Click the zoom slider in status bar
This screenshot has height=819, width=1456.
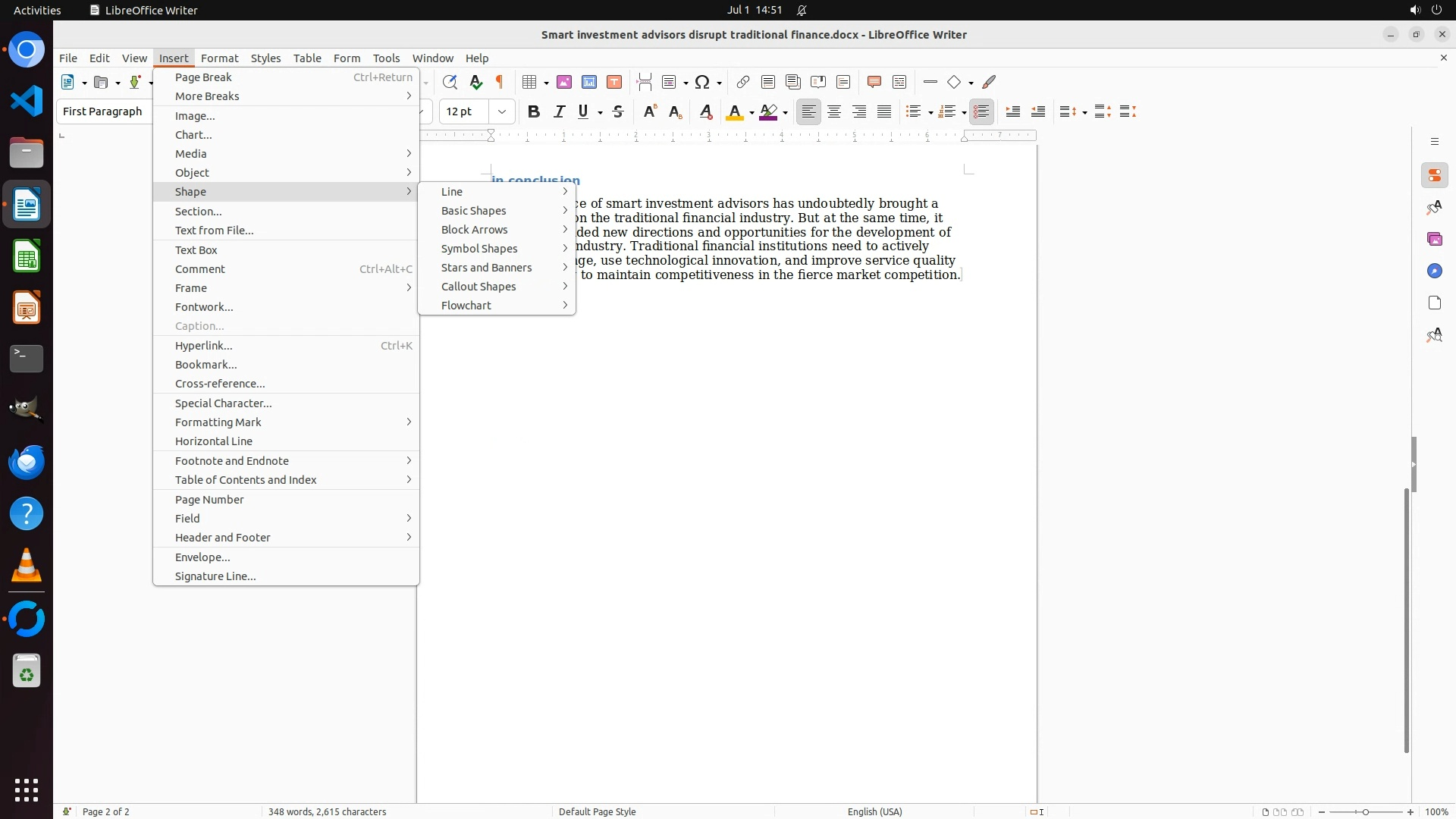(x=1366, y=811)
